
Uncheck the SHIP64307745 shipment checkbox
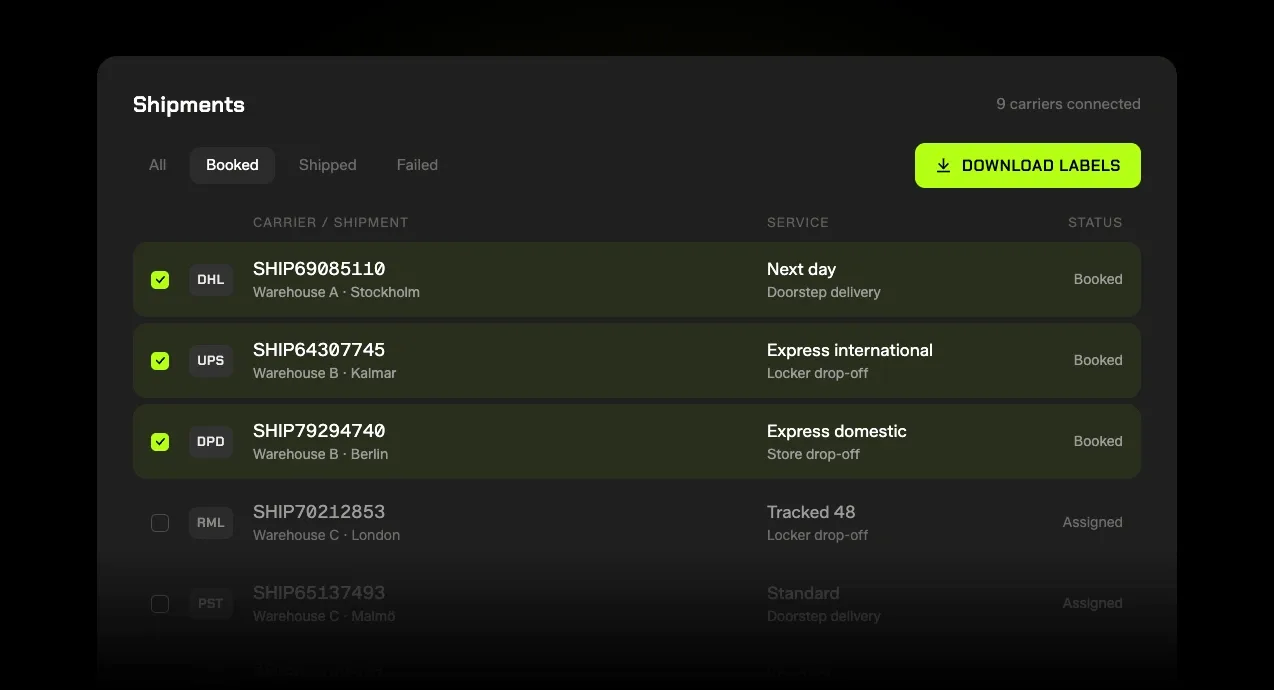[160, 361]
